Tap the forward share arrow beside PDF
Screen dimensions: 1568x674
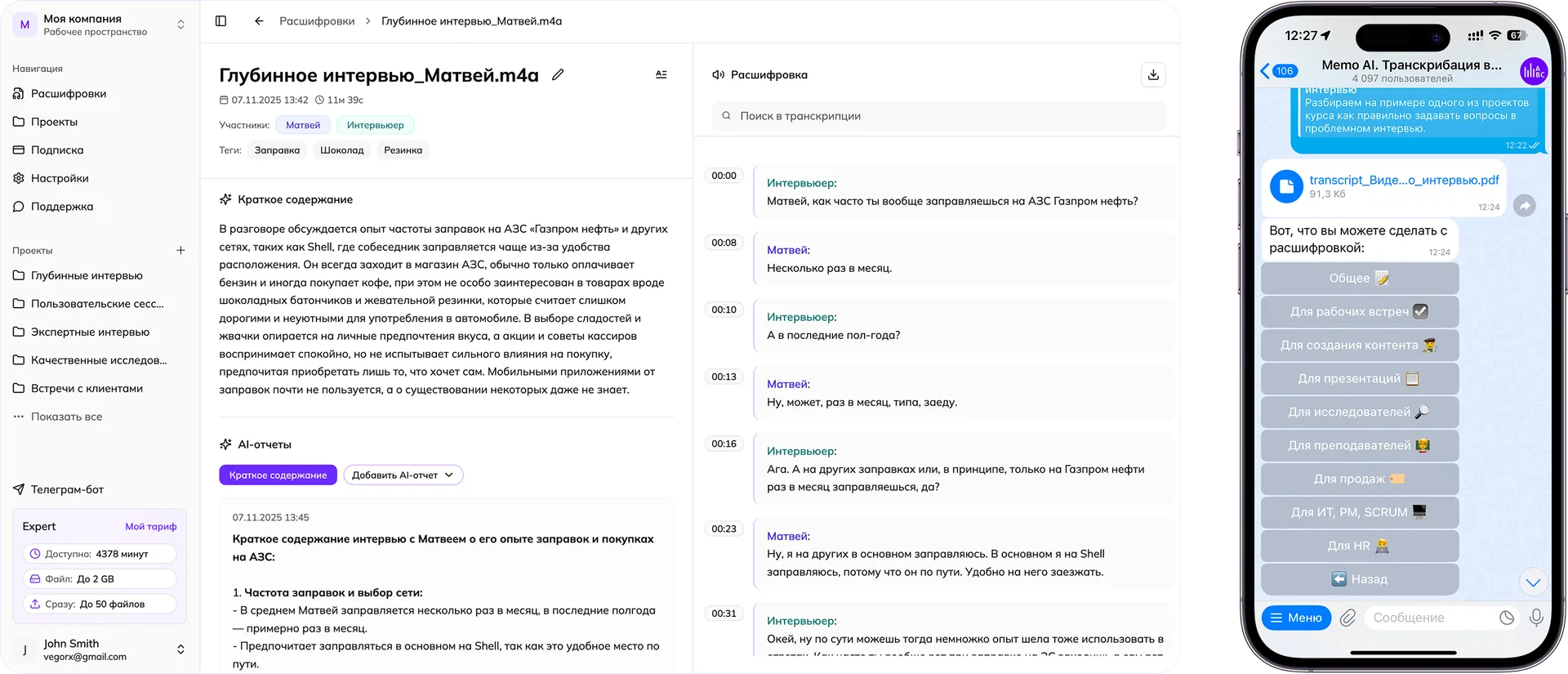pyautogui.click(x=1524, y=205)
